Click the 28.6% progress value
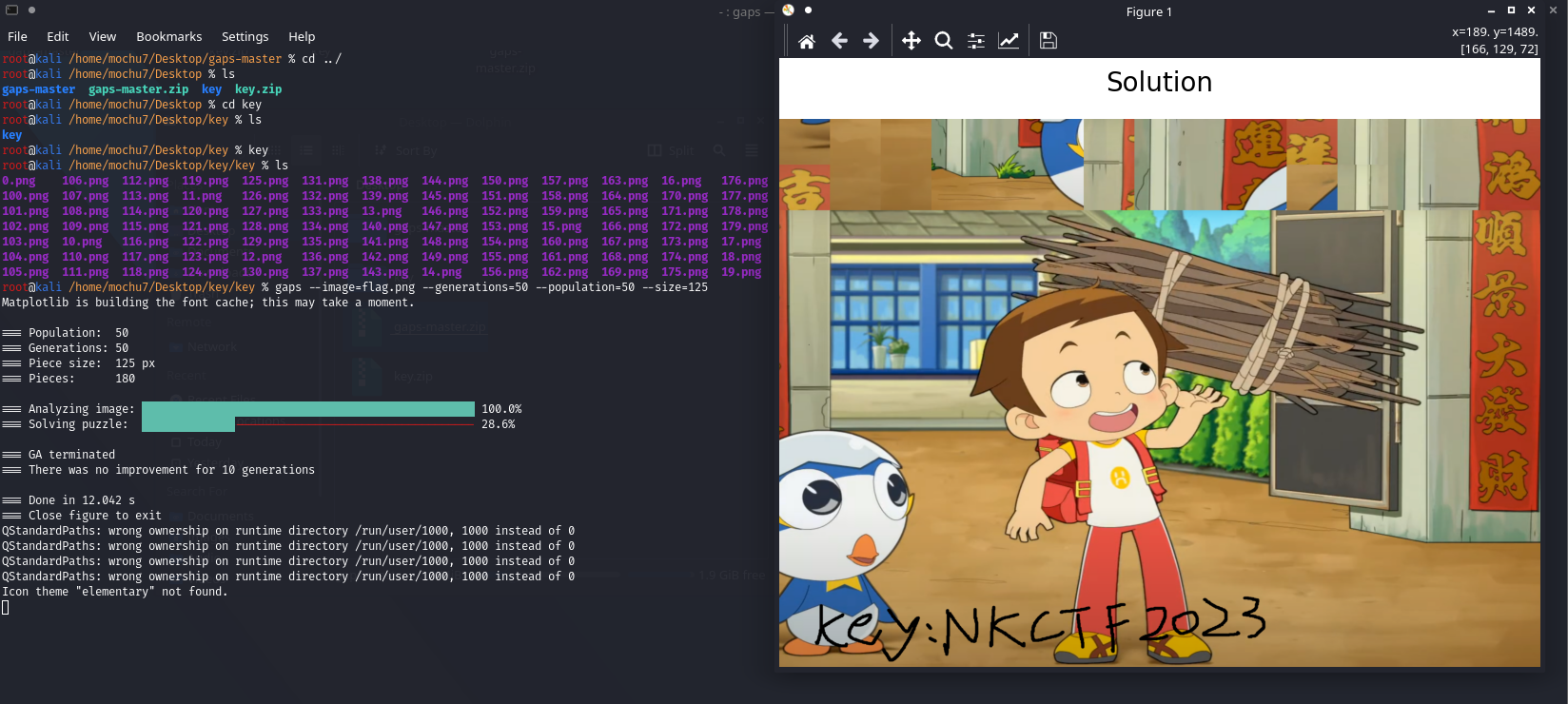 coord(499,424)
